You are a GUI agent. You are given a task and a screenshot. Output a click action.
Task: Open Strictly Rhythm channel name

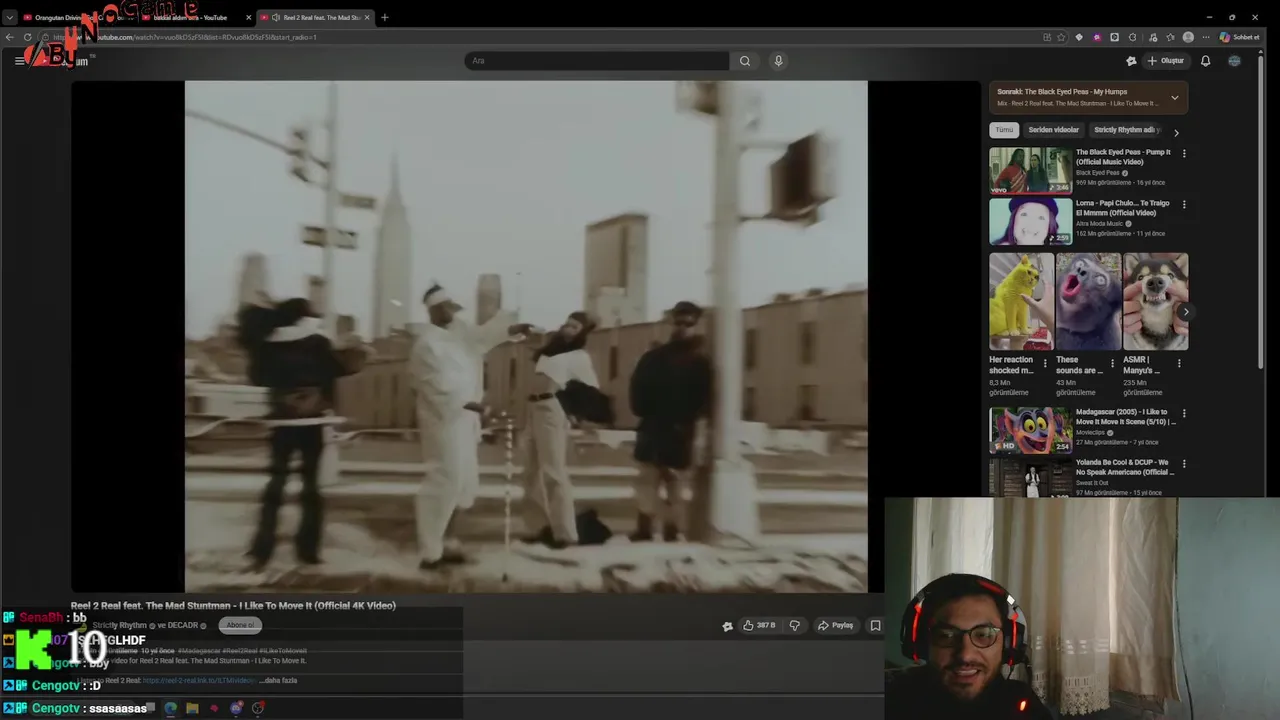(x=120, y=625)
